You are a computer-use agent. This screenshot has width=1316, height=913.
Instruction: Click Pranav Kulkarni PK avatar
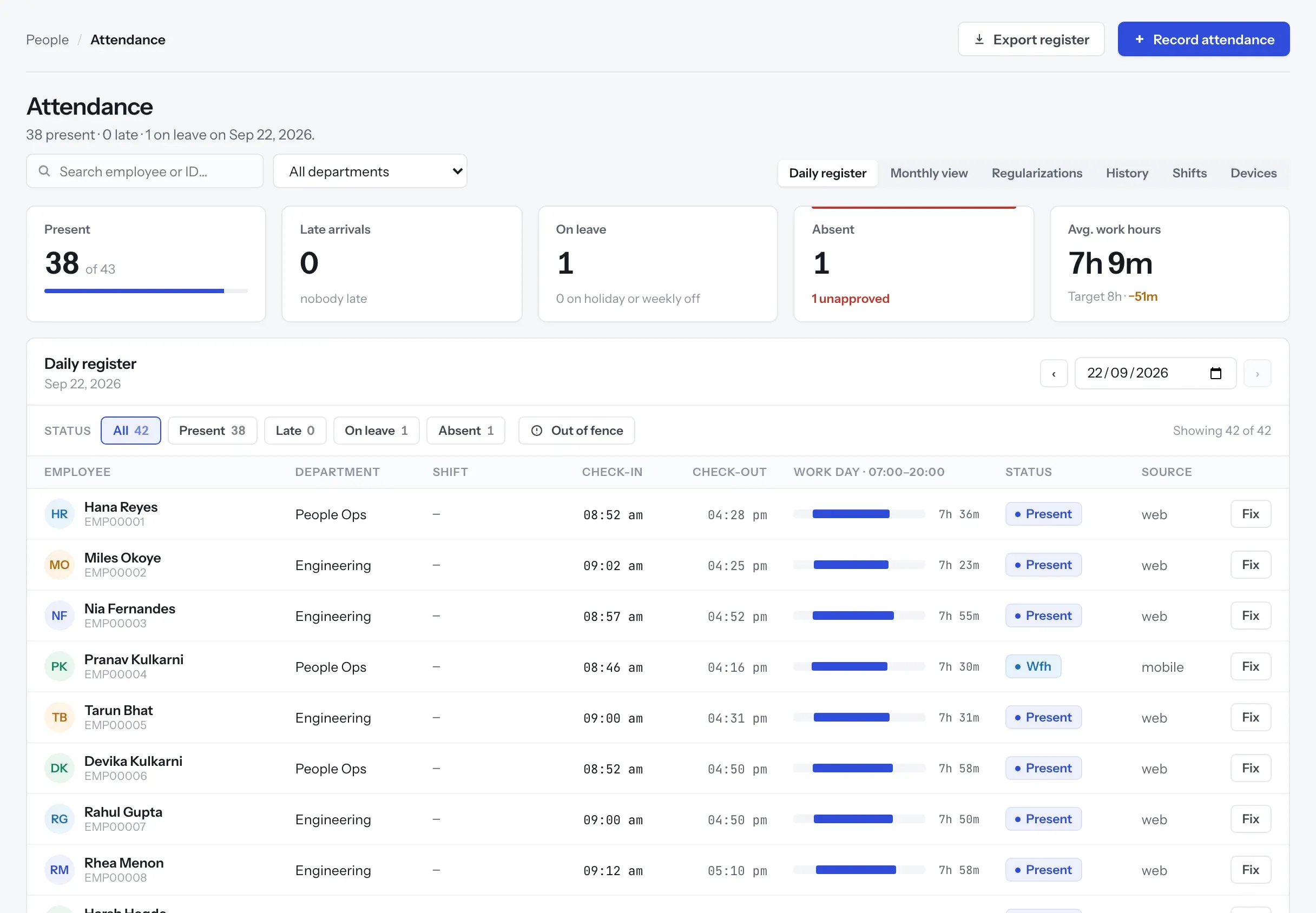[60, 666]
